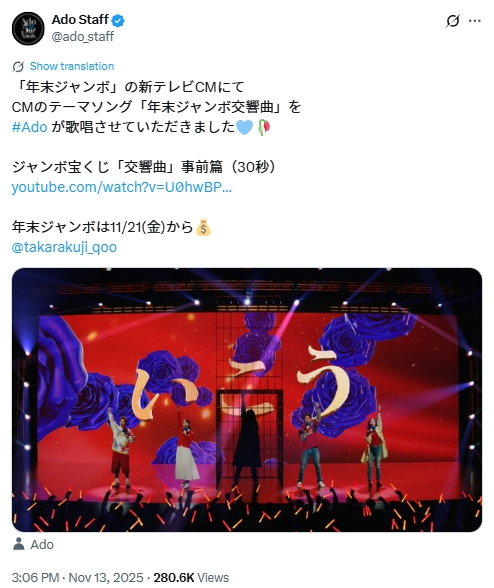494x588 pixels.
Task: Click the Ado Staff display name
Action: point(80,20)
